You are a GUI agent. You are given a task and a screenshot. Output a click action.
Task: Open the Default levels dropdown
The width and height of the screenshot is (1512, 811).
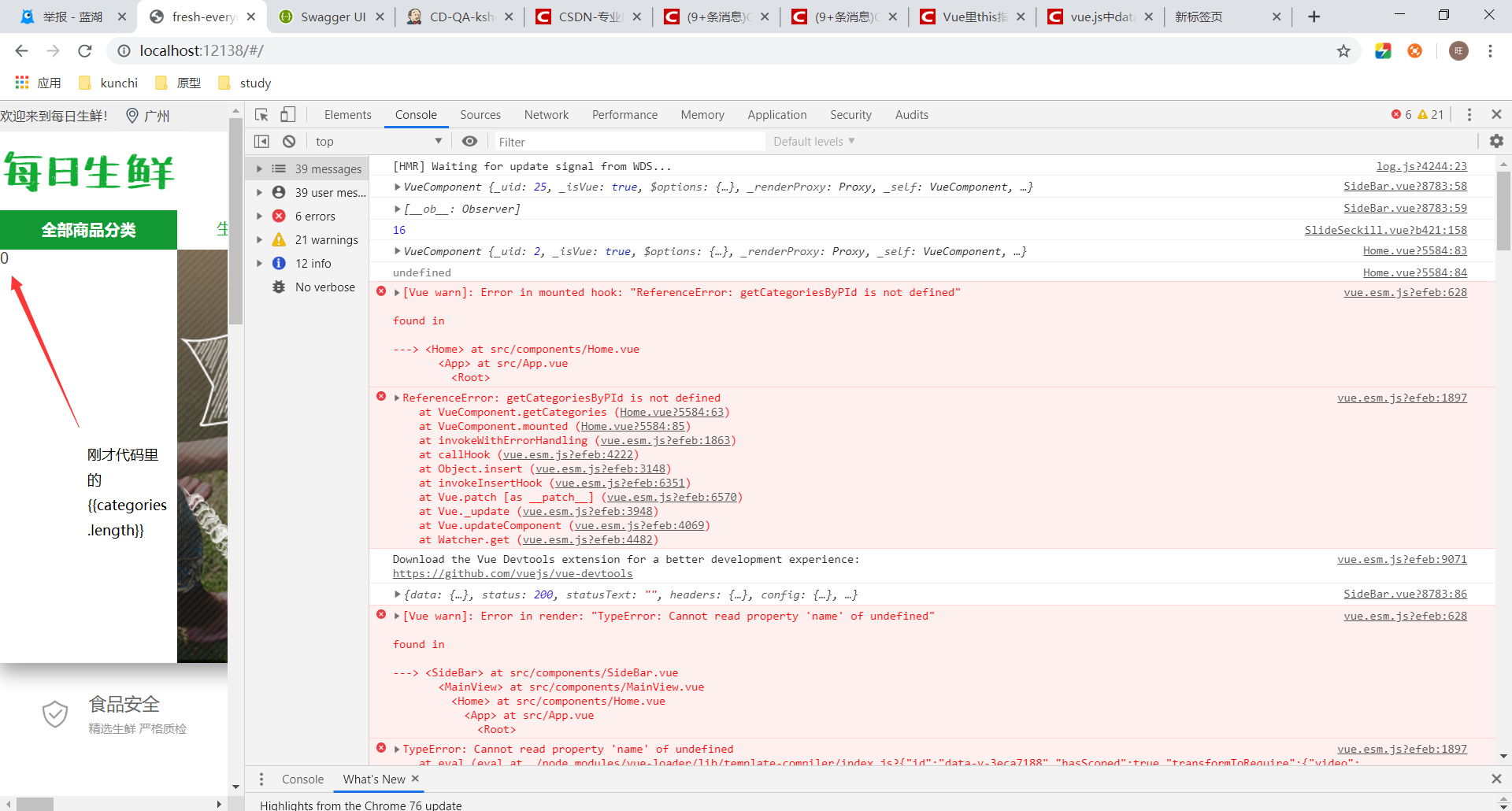[813, 142]
